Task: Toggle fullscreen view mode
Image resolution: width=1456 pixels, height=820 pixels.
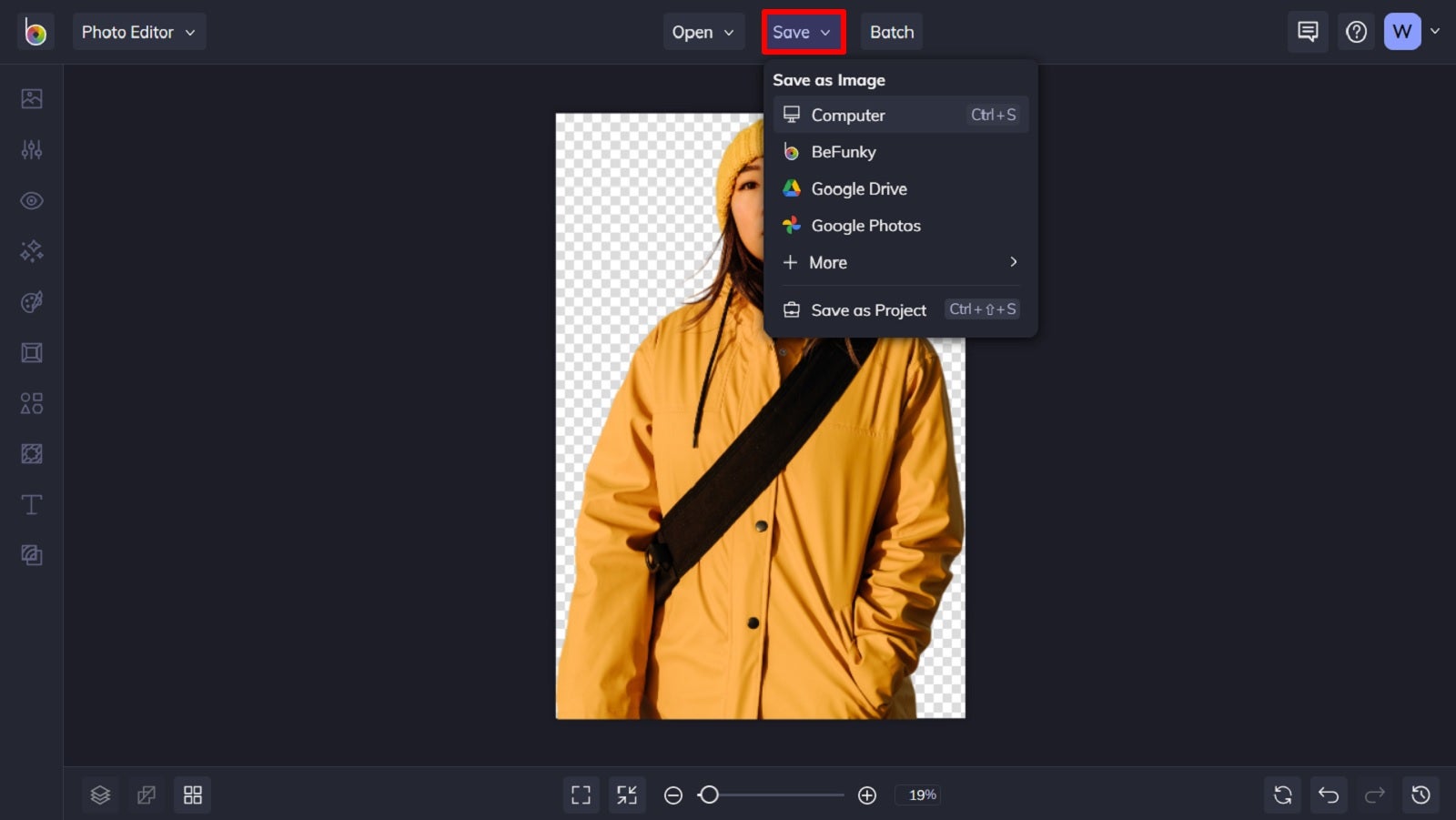Action: 581,794
